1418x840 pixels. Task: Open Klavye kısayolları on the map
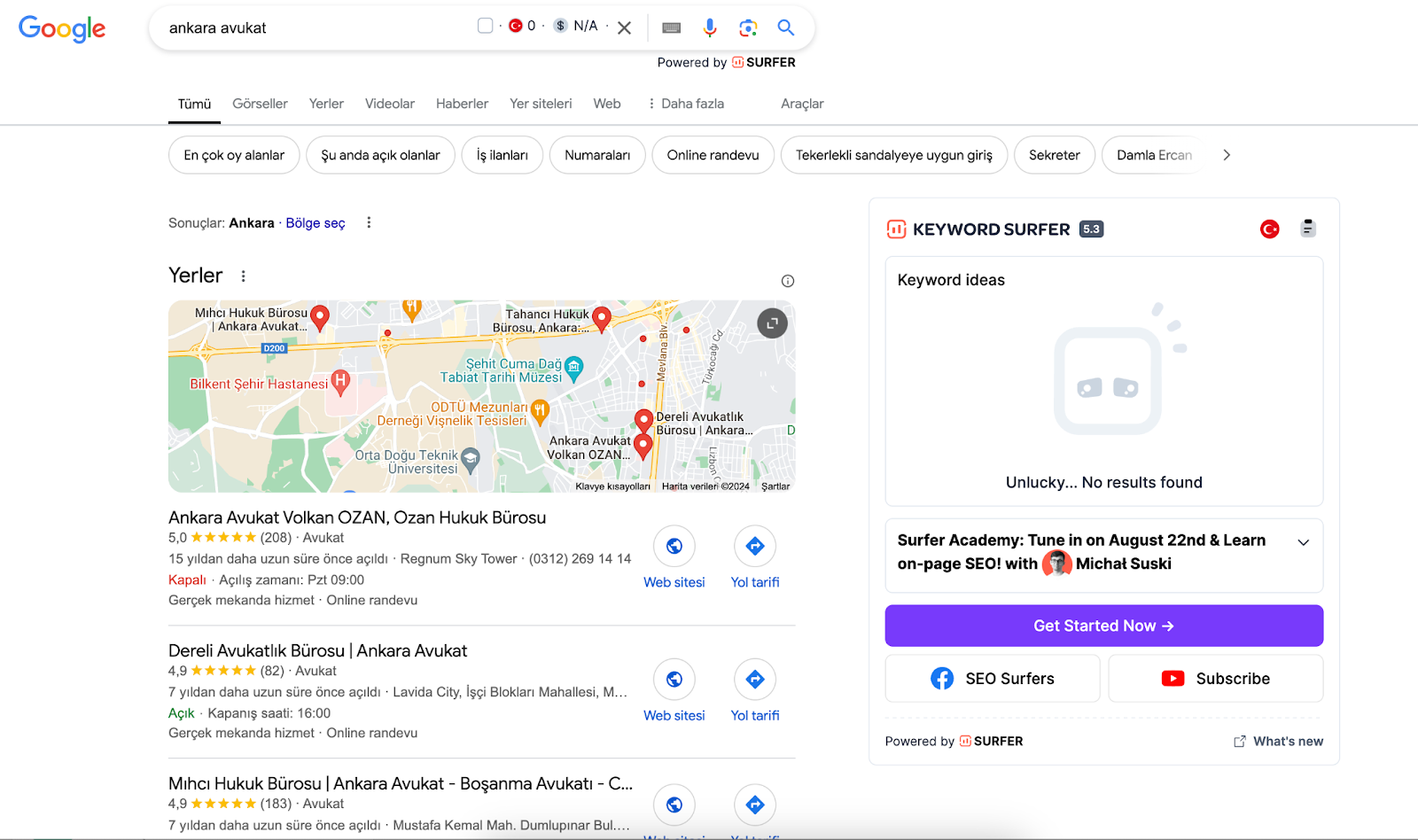612,486
